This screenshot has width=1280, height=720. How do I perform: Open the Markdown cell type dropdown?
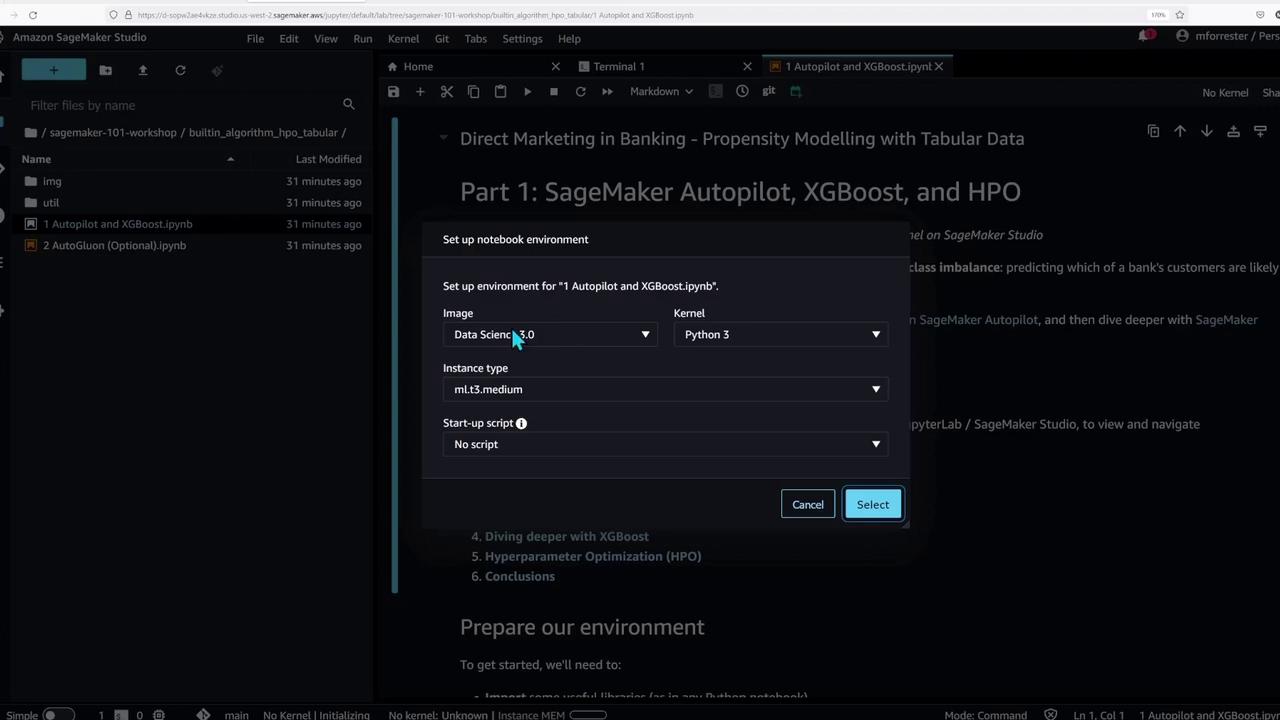tap(661, 92)
